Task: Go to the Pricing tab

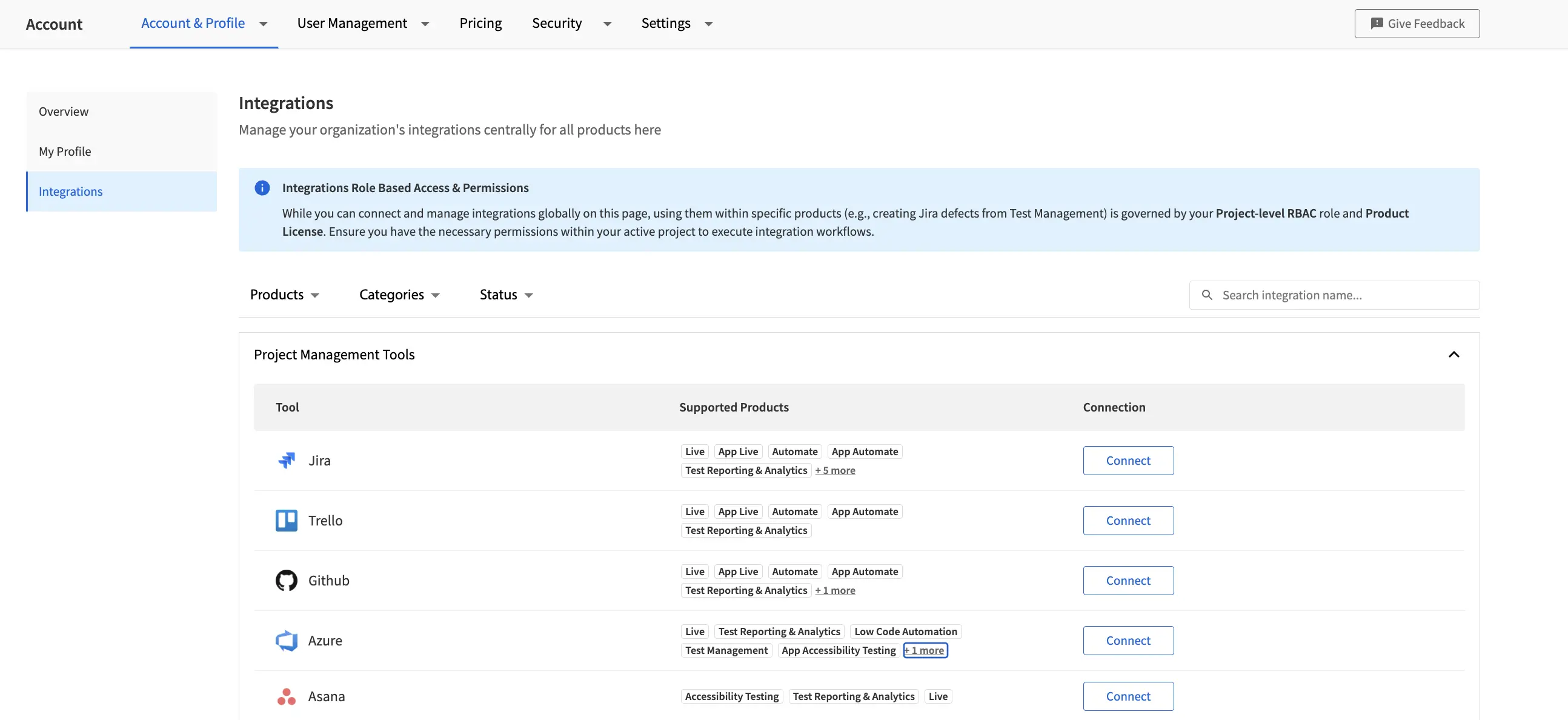Action: point(480,23)
